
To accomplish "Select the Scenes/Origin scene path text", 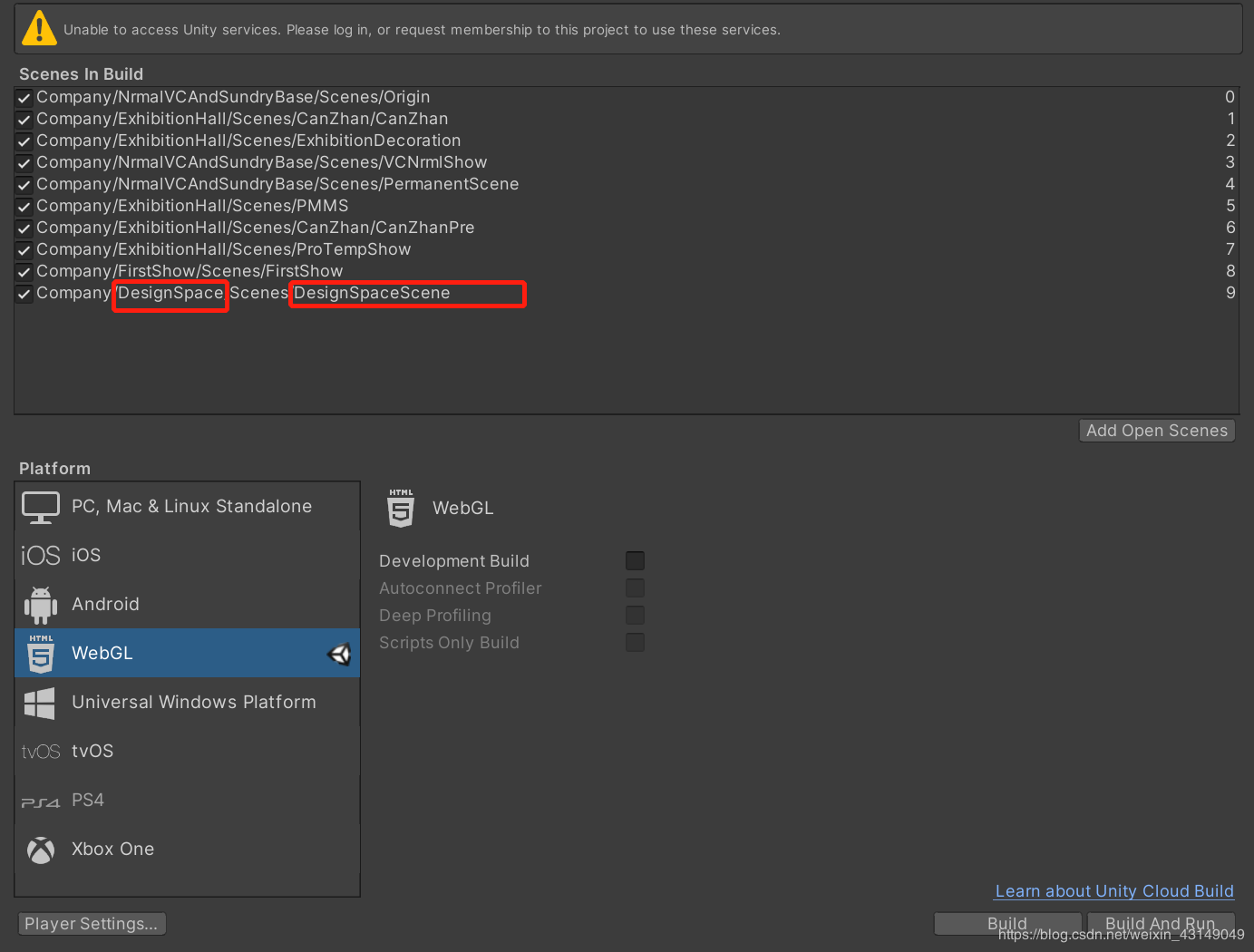I will (233, 97).
